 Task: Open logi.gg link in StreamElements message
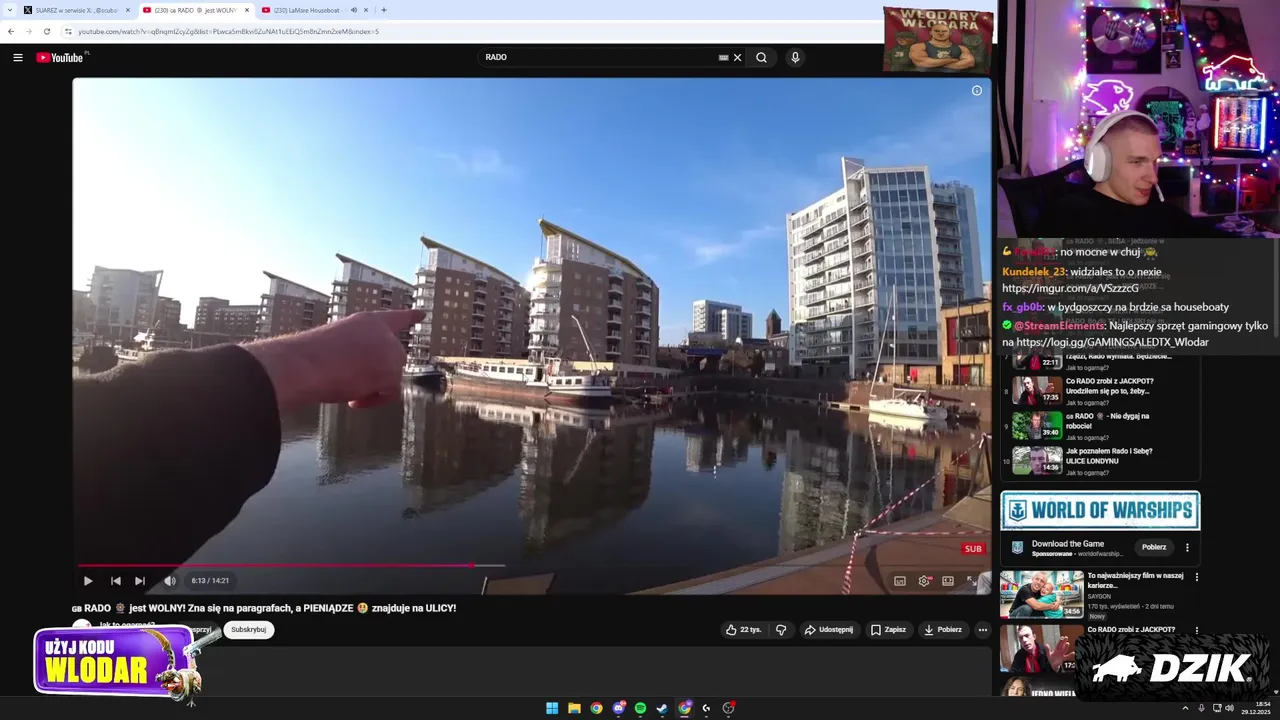pyautogui.click(x=1112, y=342)
